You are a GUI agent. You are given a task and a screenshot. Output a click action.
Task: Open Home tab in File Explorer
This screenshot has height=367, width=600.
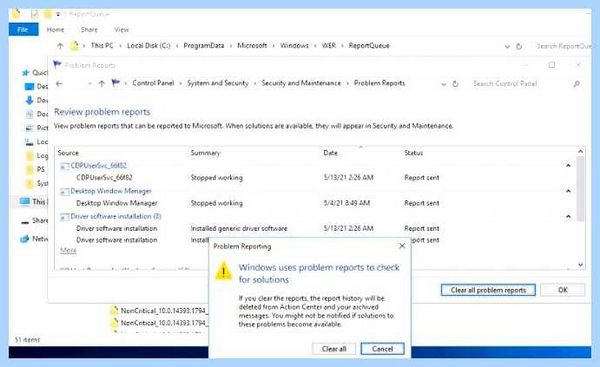[x=55, y=29]
